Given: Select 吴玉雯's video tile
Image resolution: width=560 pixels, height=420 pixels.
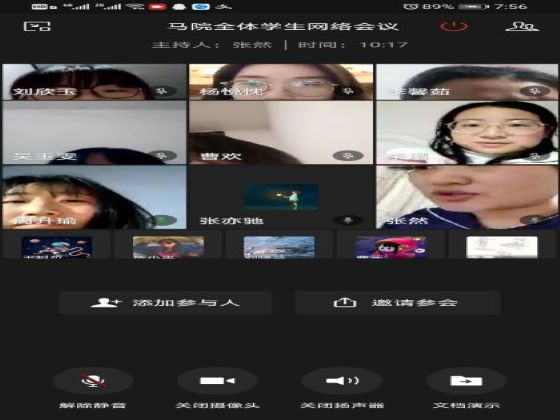Looking at the screenshot, I should [x=94, y=132].
